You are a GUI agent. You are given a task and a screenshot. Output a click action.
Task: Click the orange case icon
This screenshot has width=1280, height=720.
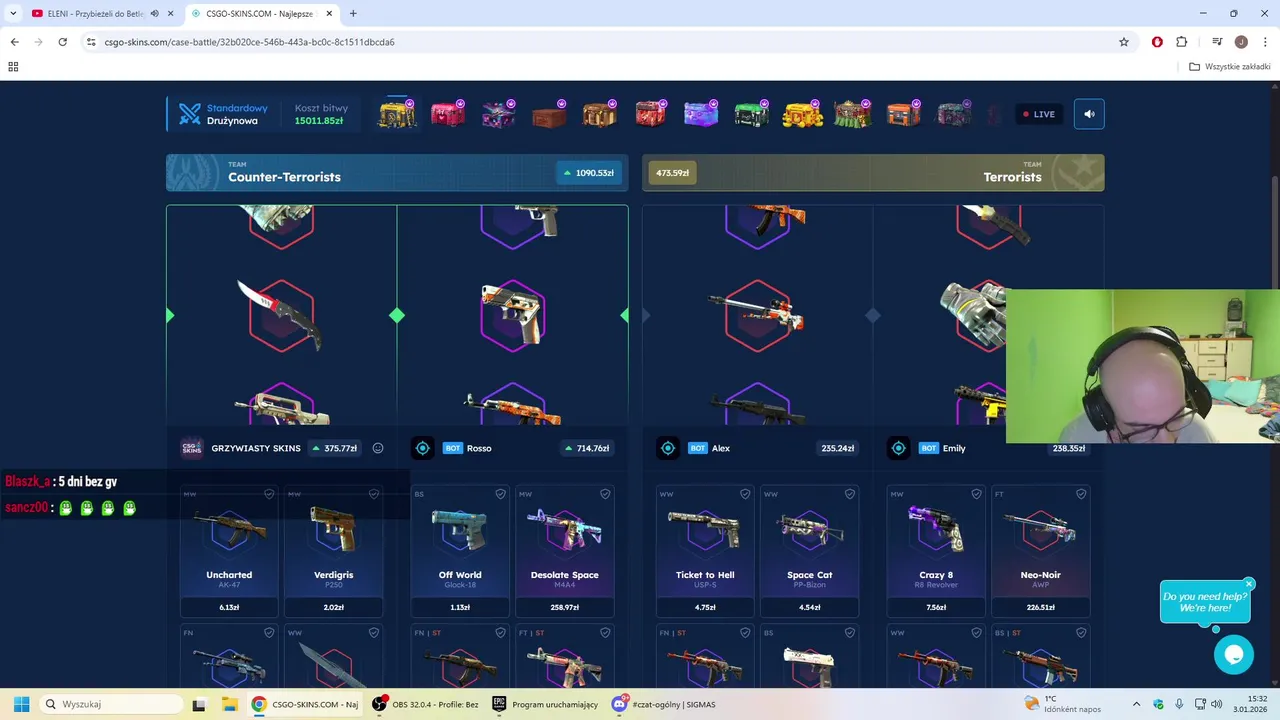click(x=903, y=114)
